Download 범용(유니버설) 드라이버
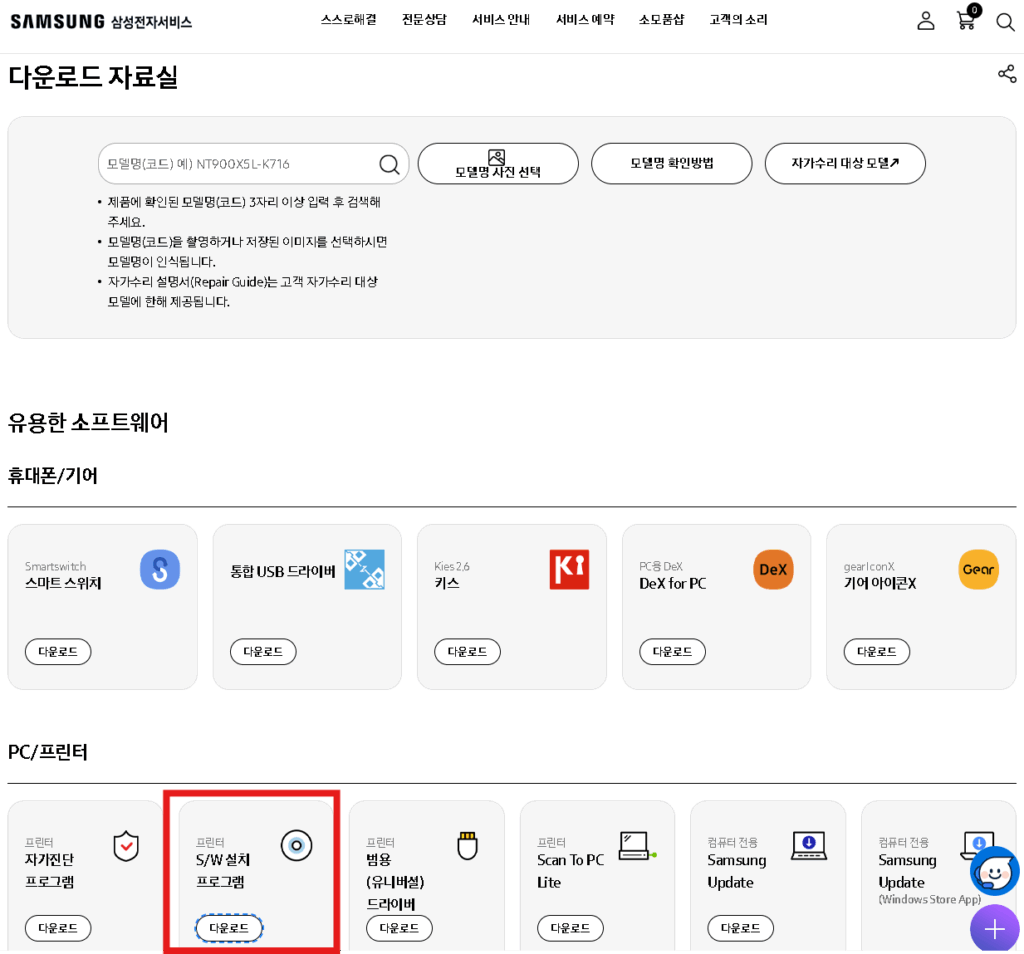The height and width of the screenshot is (954, 1024). pos(400,928)
